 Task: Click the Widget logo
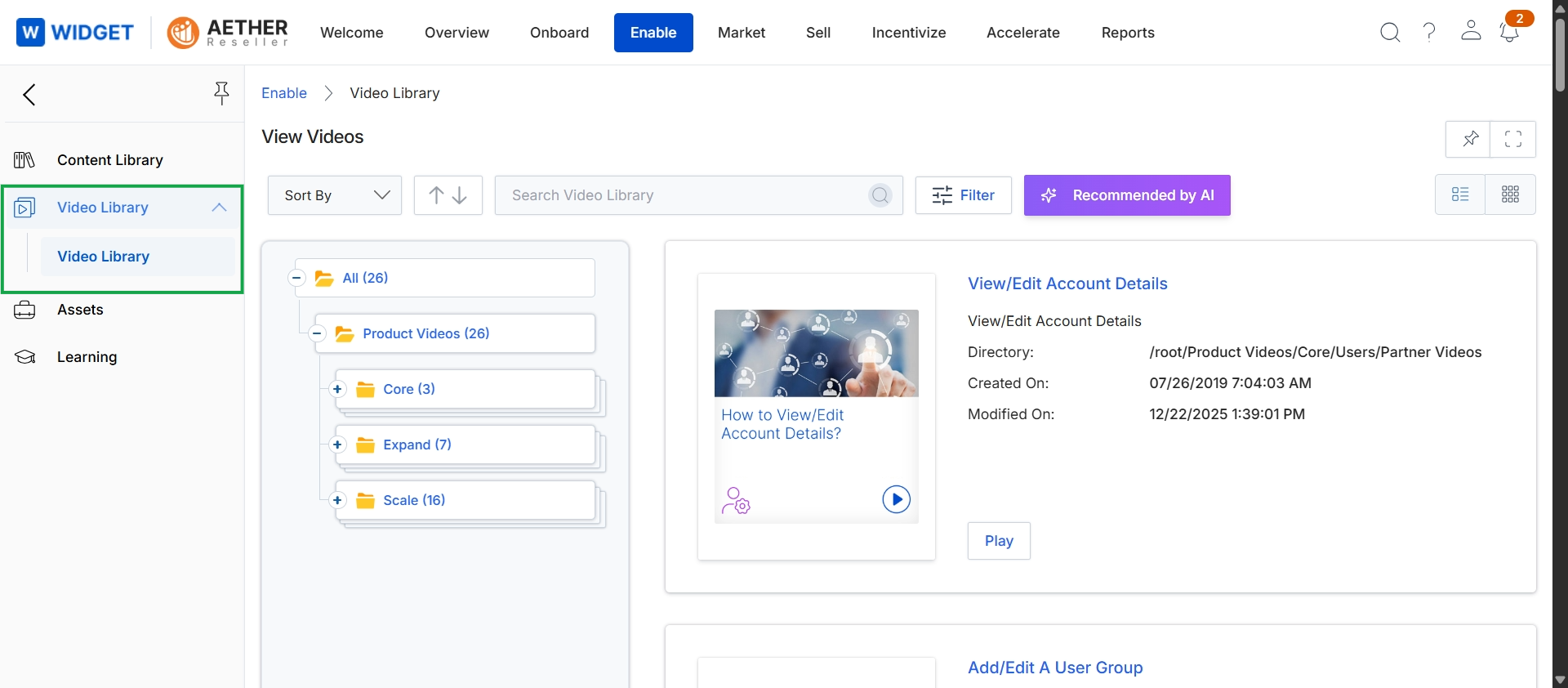coord(75,33)
